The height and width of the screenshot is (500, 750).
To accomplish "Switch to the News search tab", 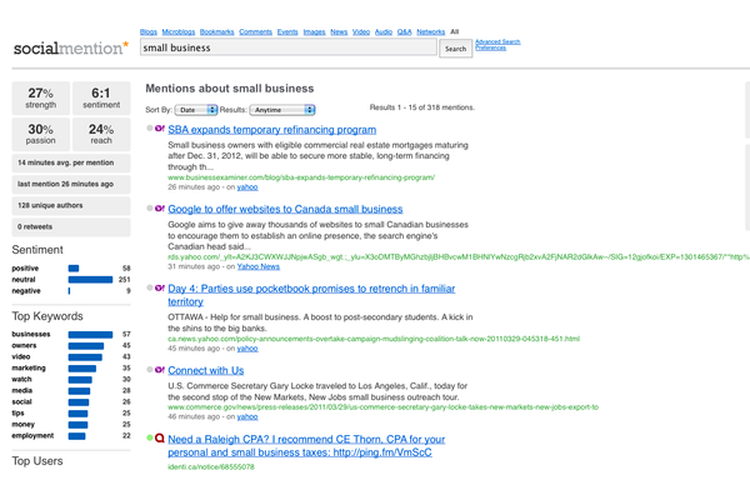I will (339, 32).
